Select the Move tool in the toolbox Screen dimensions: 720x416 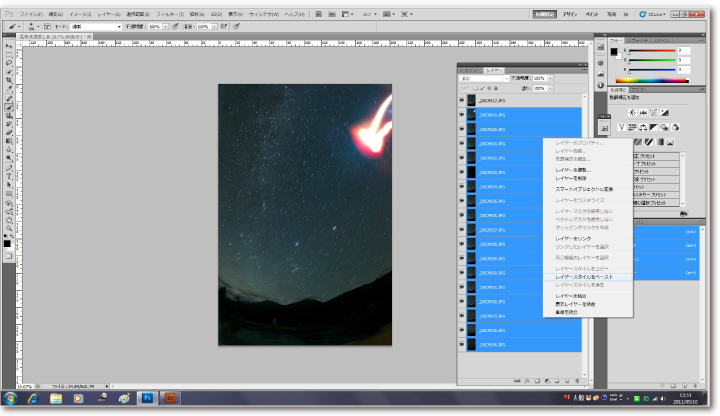point(9,46)
